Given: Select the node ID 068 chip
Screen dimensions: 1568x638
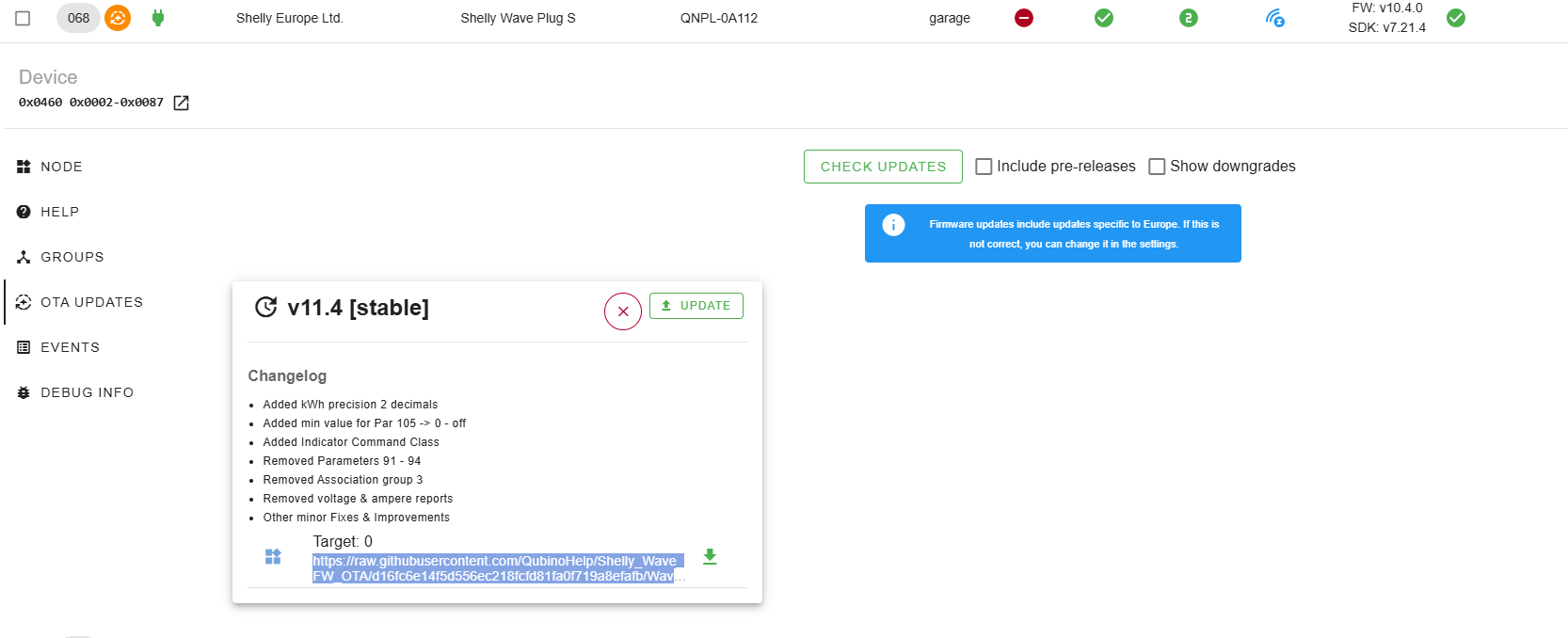Looking at the screenshot, I should tap(79, 18).
